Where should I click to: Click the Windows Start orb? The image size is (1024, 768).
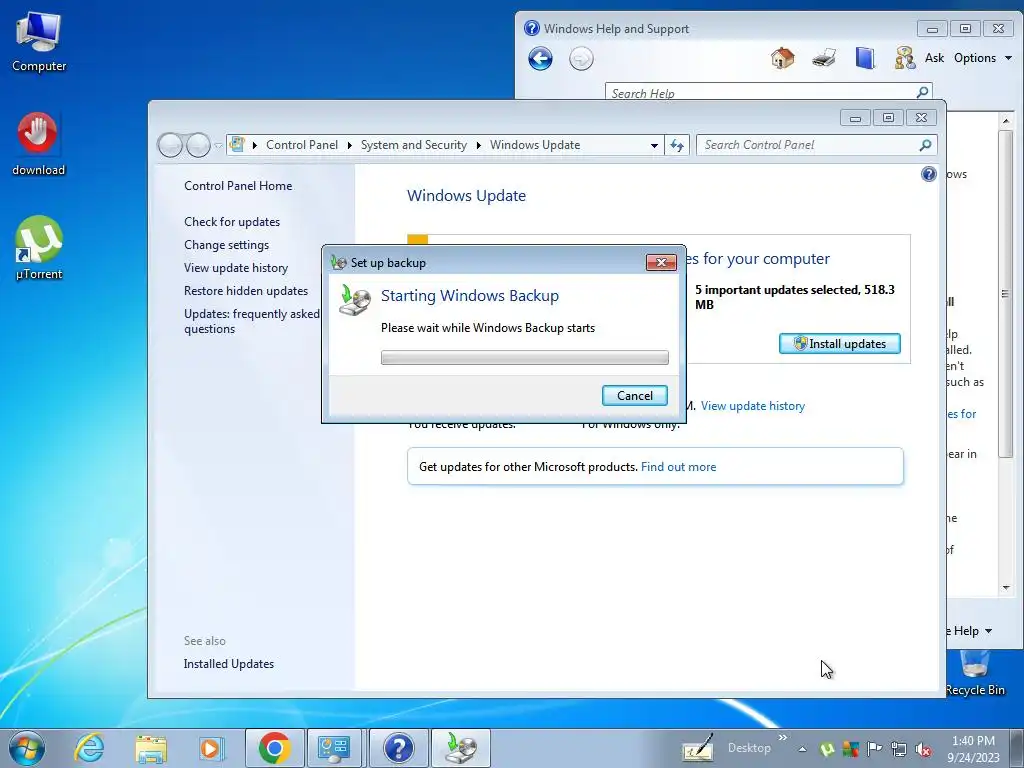click(x=27, y=748)
